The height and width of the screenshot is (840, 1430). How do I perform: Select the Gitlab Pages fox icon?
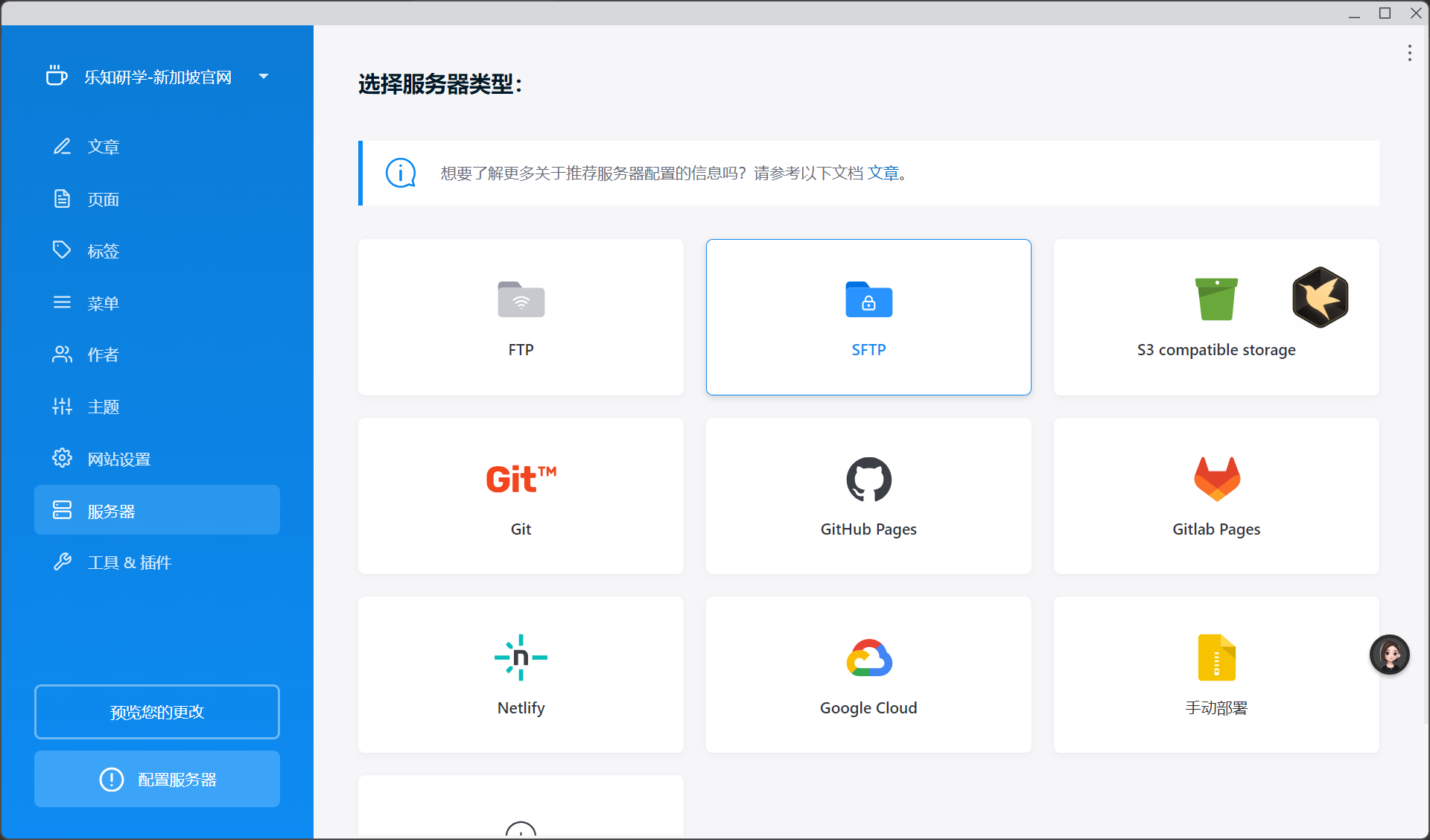tap(1216, 479)
